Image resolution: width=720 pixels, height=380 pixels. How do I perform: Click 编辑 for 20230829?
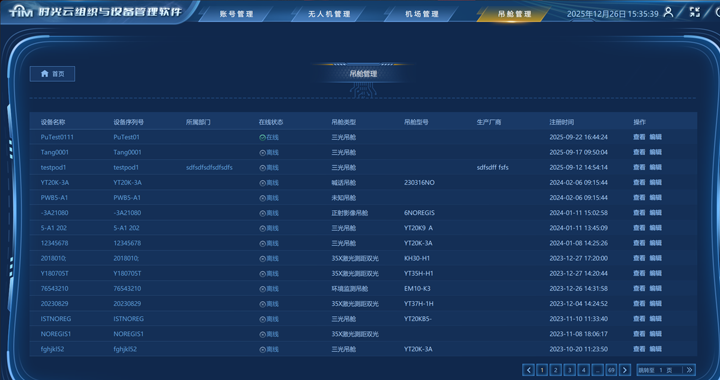[656, 304]
